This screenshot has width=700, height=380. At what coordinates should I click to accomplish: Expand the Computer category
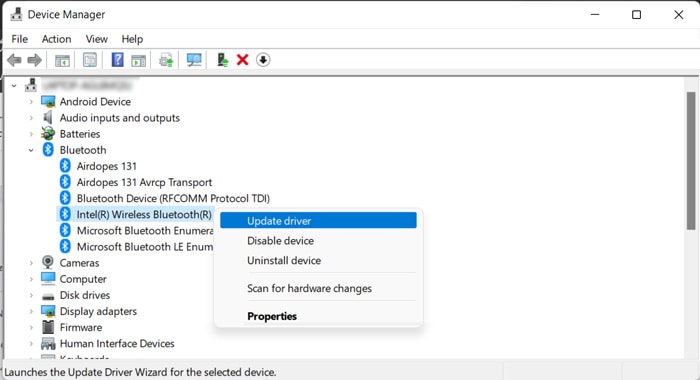tap(31, 279)
